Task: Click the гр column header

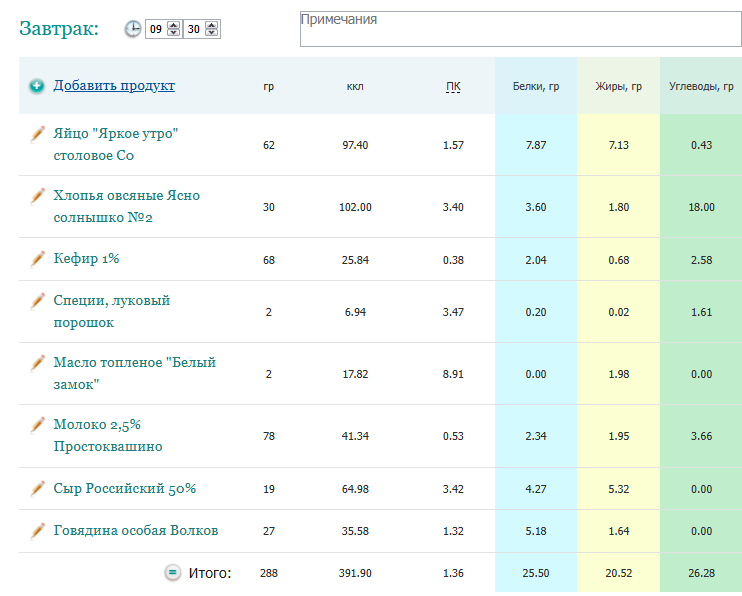Action: (268, 87)
